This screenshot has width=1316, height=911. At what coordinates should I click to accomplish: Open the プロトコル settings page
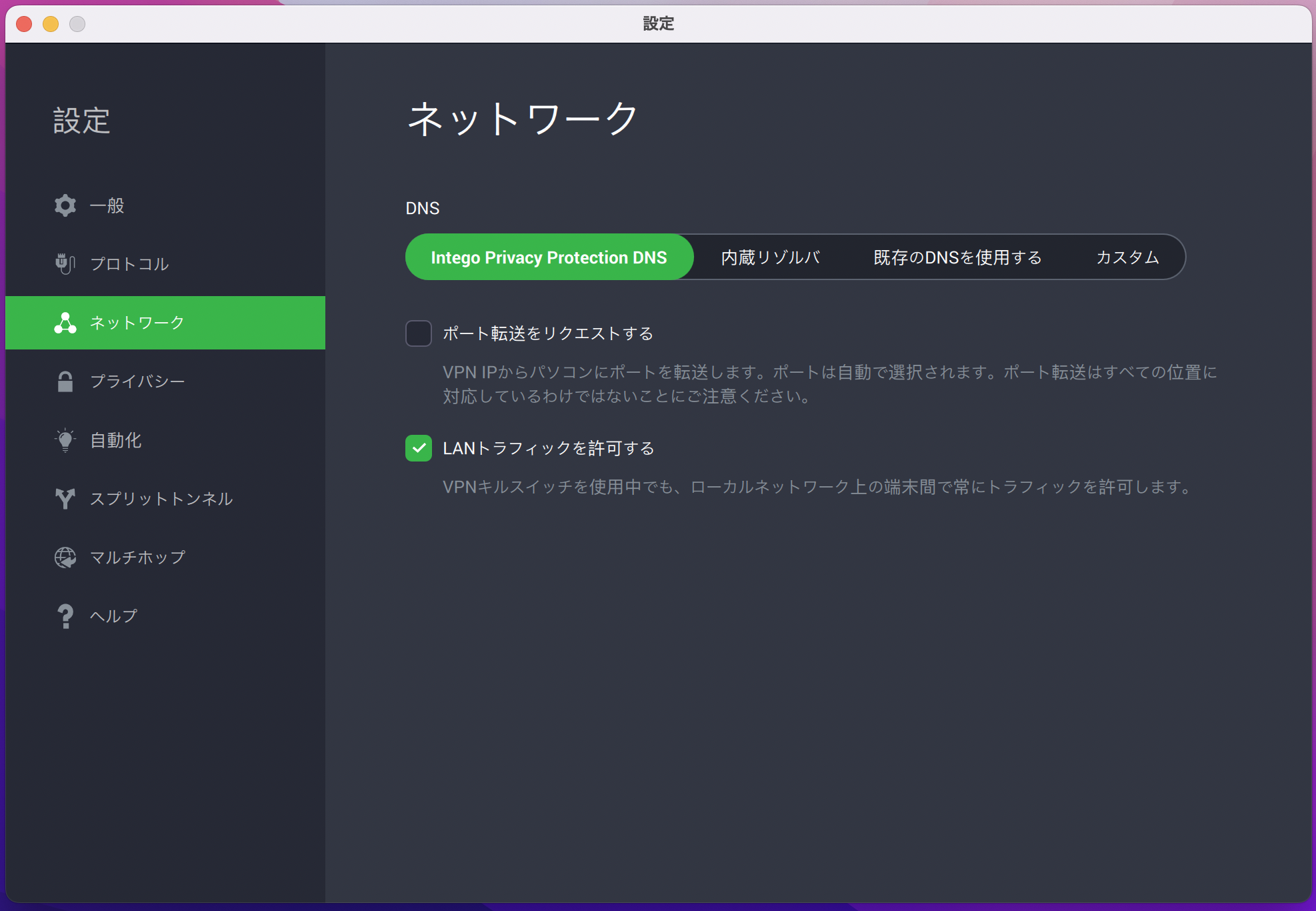(x=165, y=264)
